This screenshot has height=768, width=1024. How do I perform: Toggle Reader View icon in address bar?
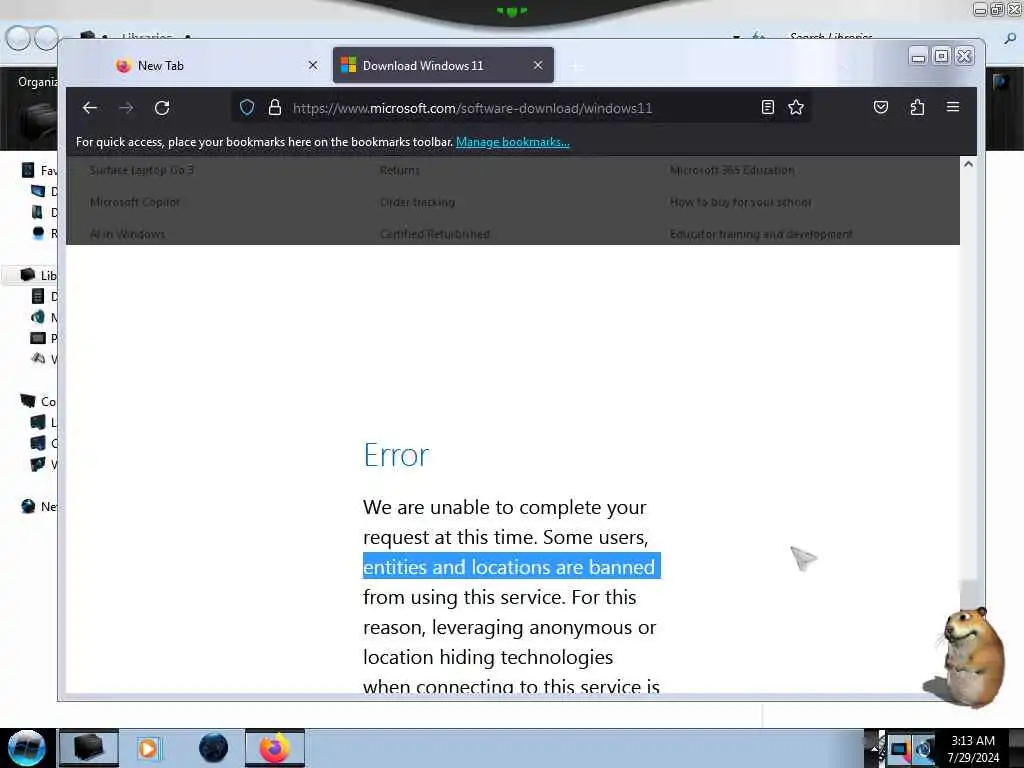[x=768, y=108]
